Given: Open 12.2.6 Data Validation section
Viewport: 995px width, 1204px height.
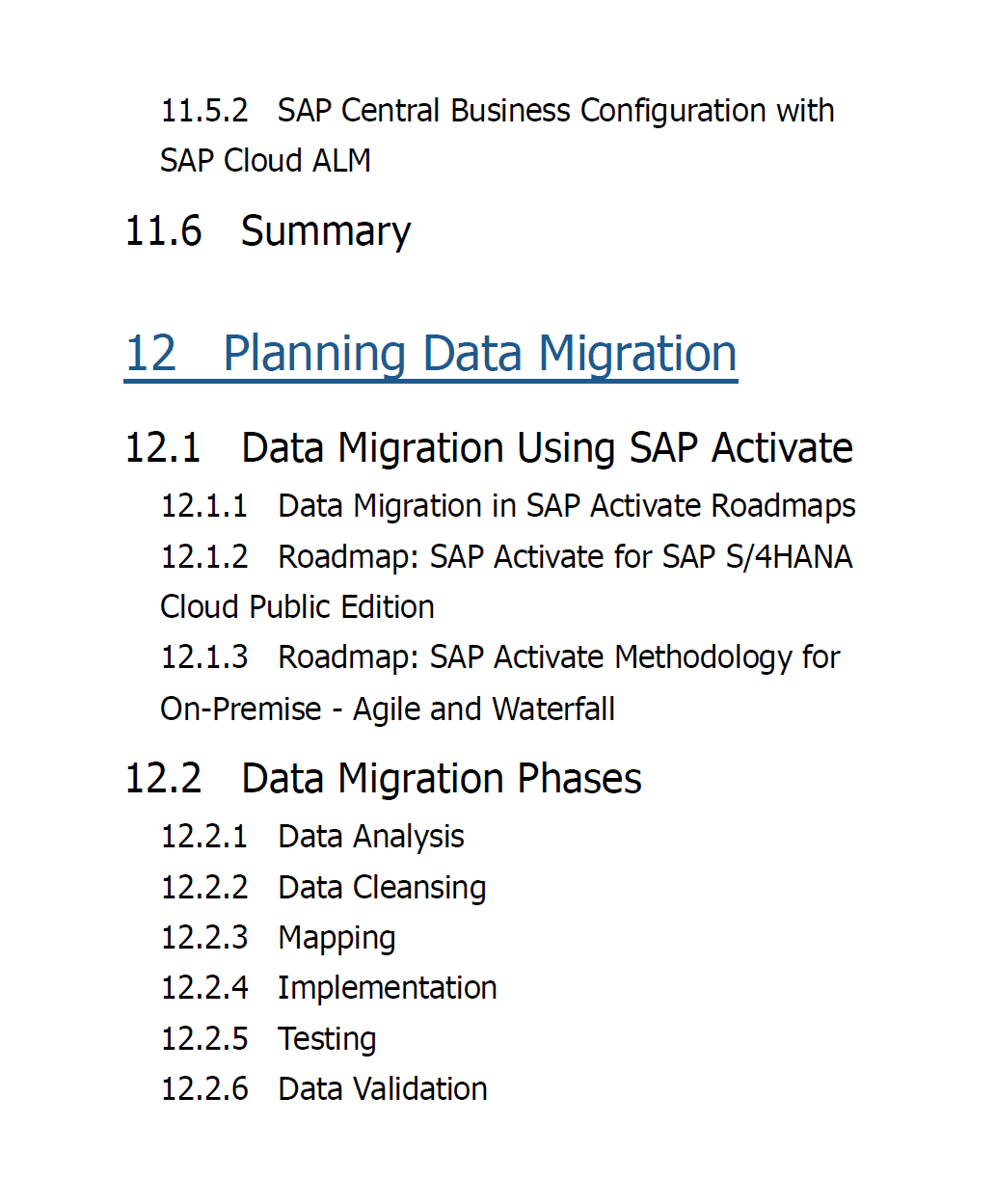Looking at the screenshot, I should pyautogui.click(x=324, y=1089).
